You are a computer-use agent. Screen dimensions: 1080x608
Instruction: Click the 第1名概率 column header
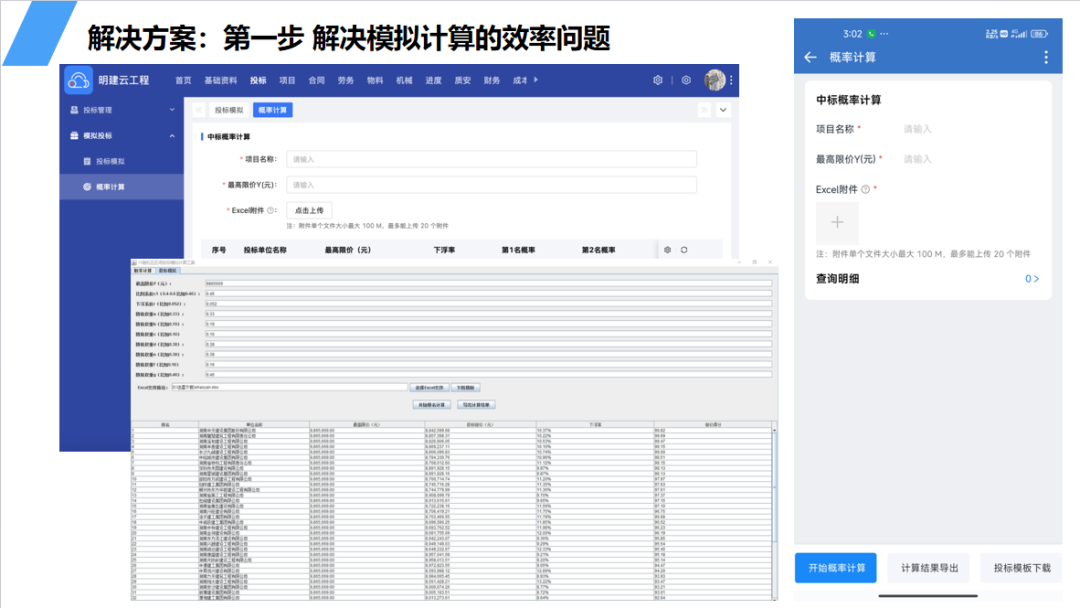coord(518,250)
